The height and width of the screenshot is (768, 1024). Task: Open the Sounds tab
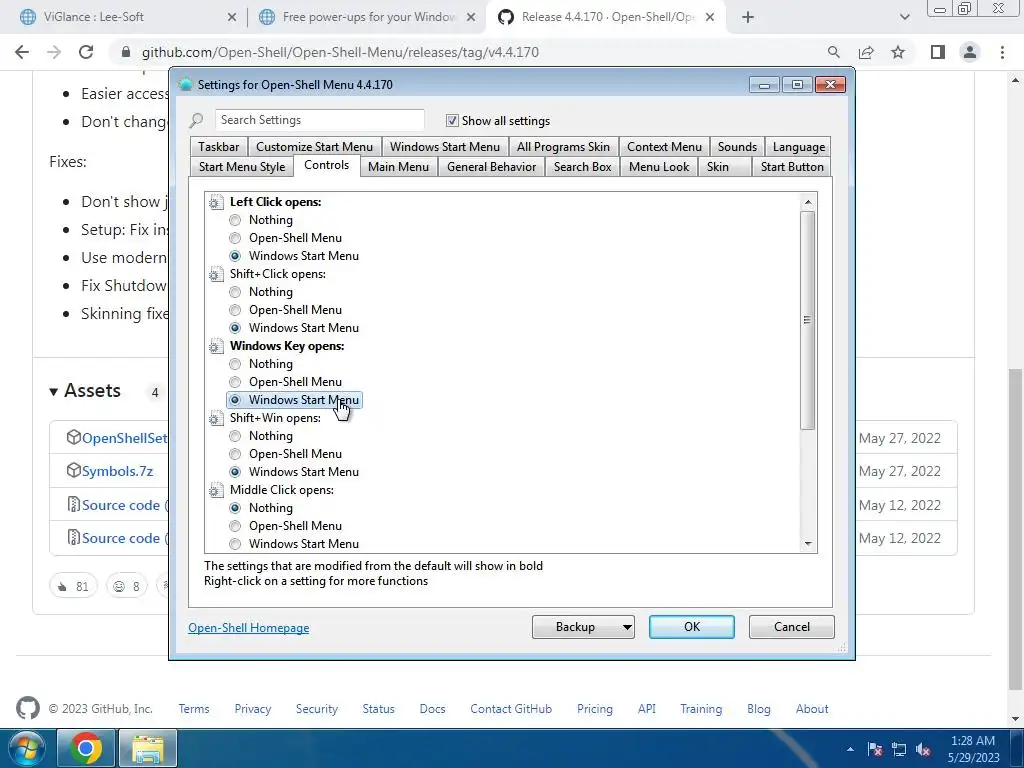pyautogui.click(x=737, y=147)
